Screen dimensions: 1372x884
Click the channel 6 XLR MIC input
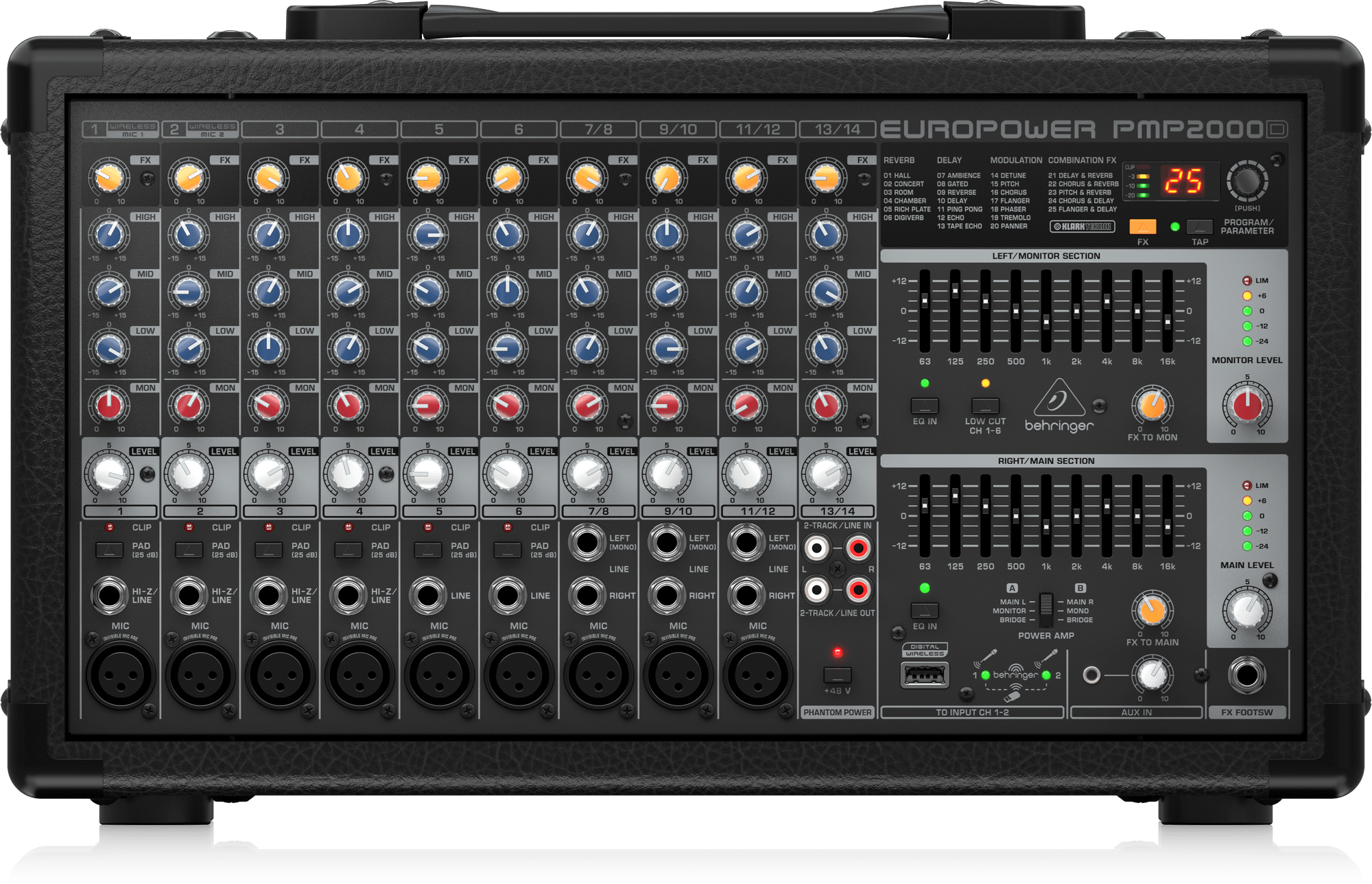click(519, 675)
